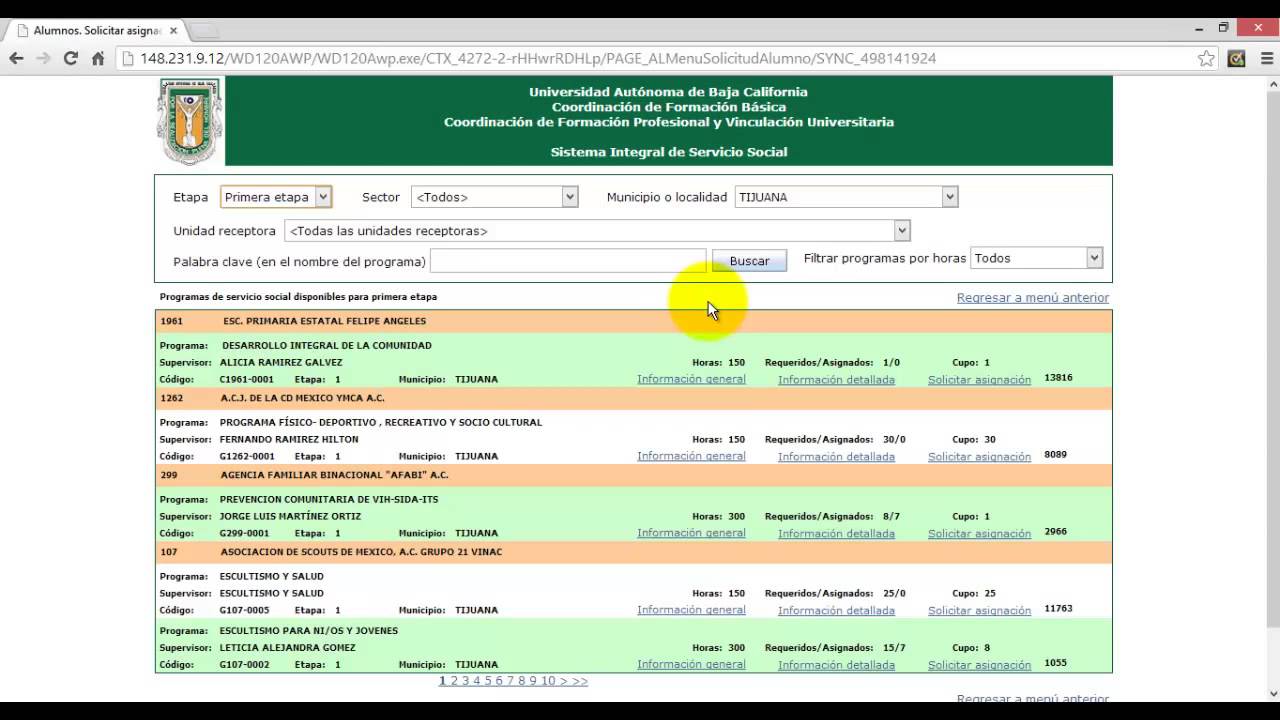Viewport: 1280px width, 720px height.
Task: Open Información general for code C1961-0001
Action: coord(691,379)
